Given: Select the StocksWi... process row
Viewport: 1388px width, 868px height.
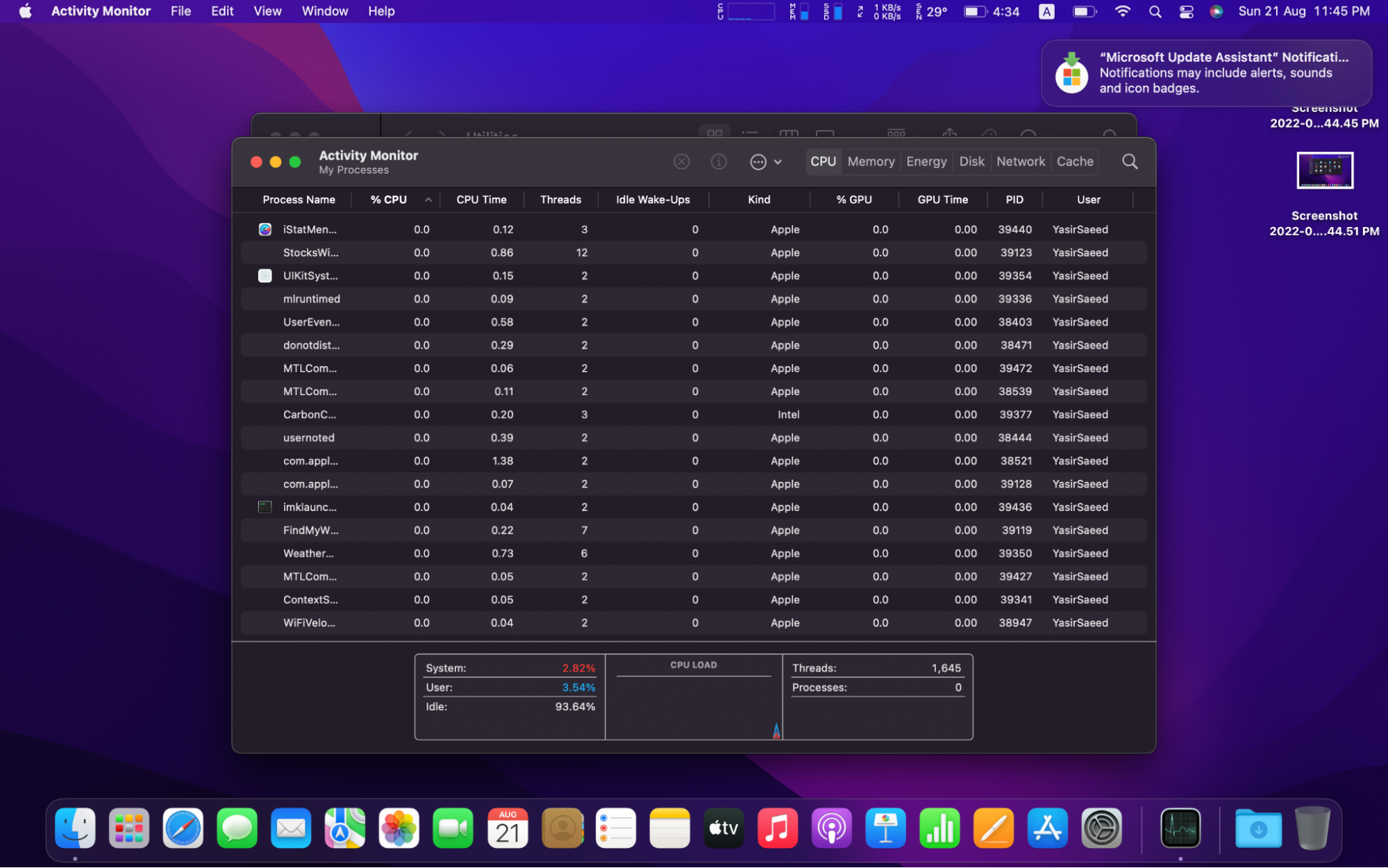Looking at the screenshot, I should click(694, 253).
